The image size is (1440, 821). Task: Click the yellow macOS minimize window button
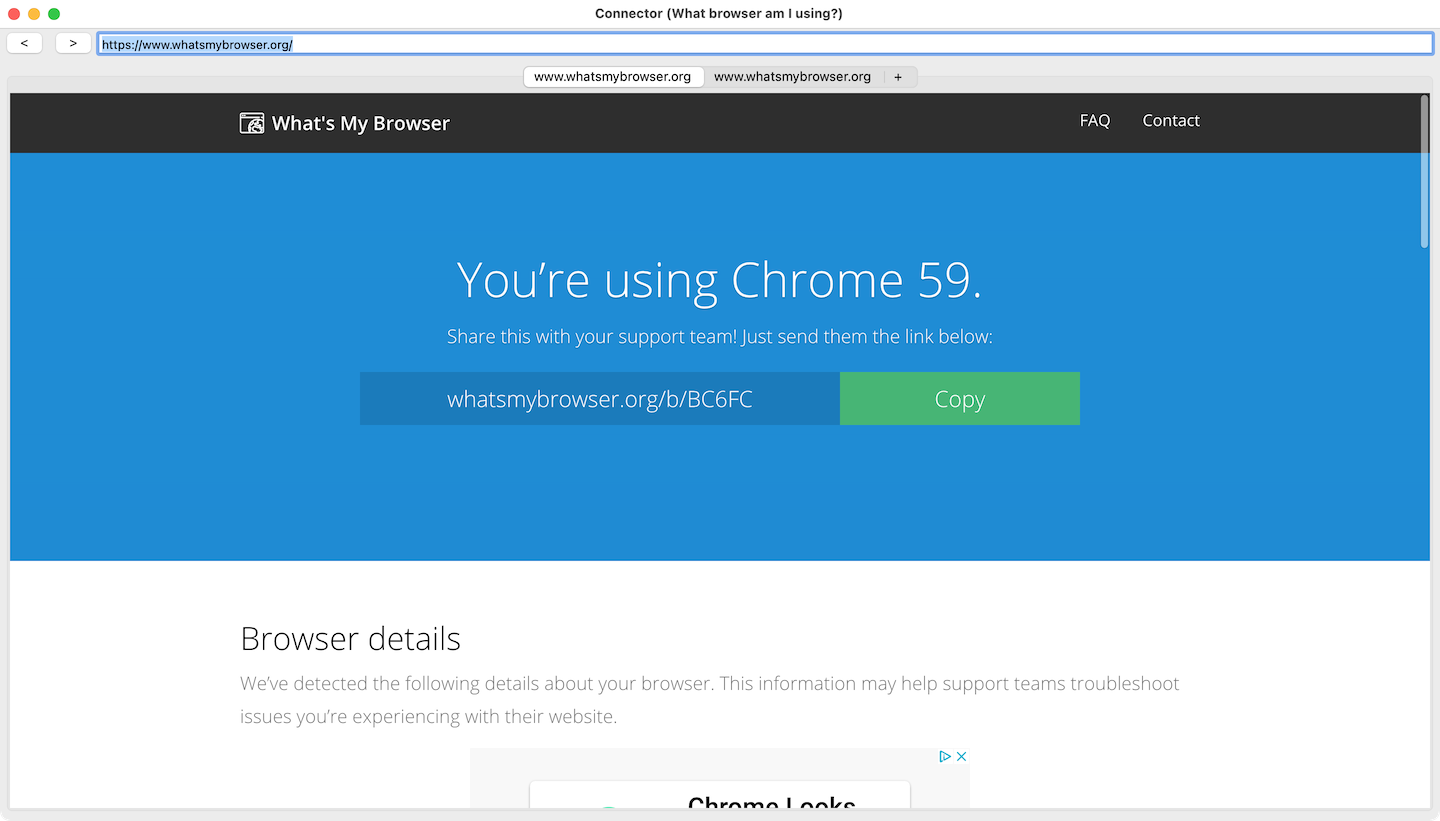point(34,14)
